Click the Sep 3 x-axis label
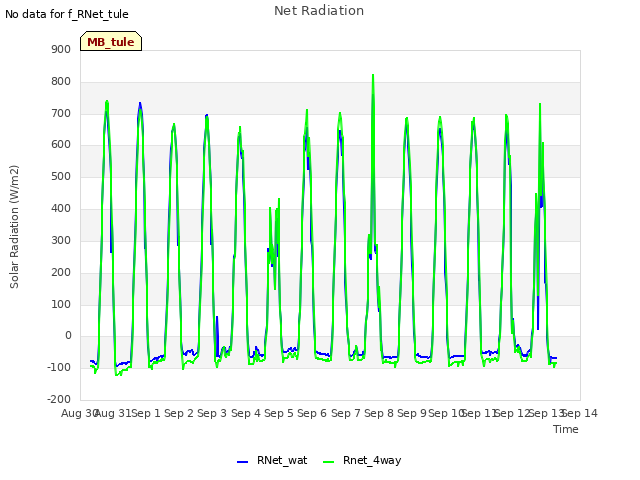This screenshot has height=480, width=640. [212, 413]
